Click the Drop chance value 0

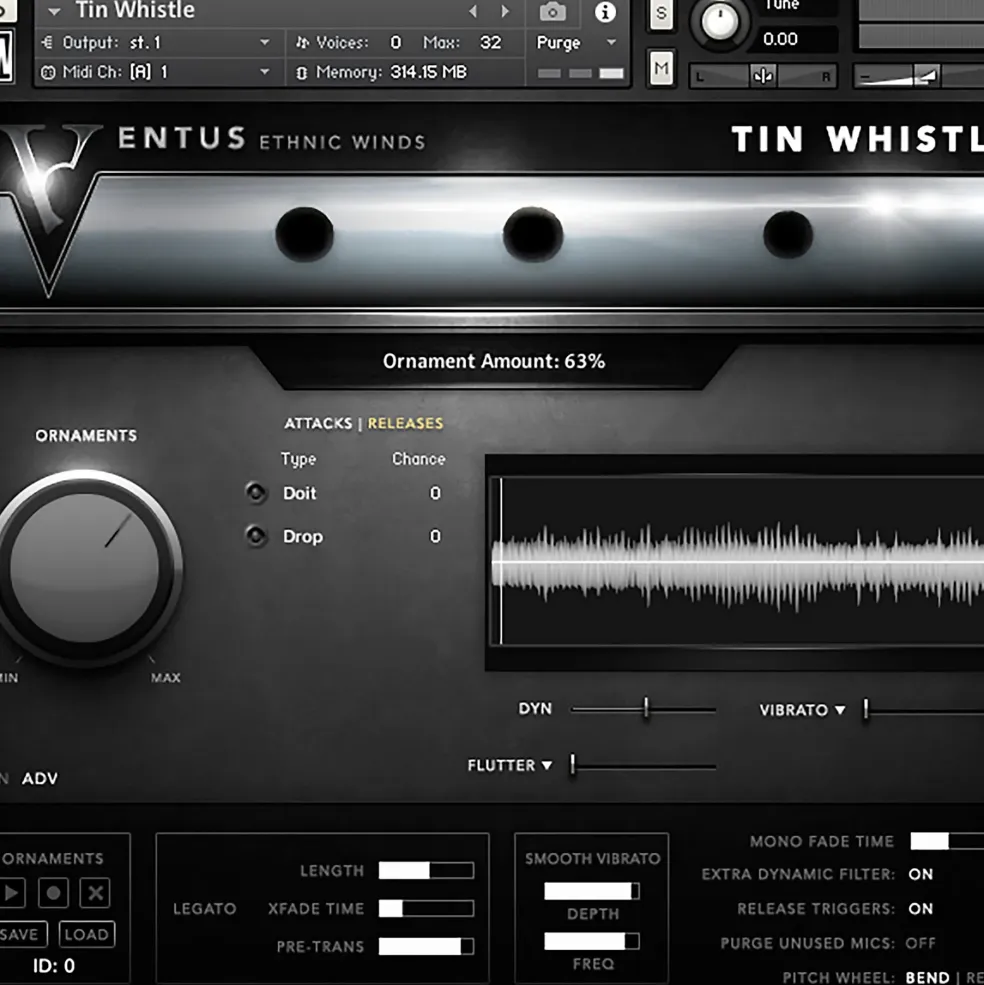[435, 536]
